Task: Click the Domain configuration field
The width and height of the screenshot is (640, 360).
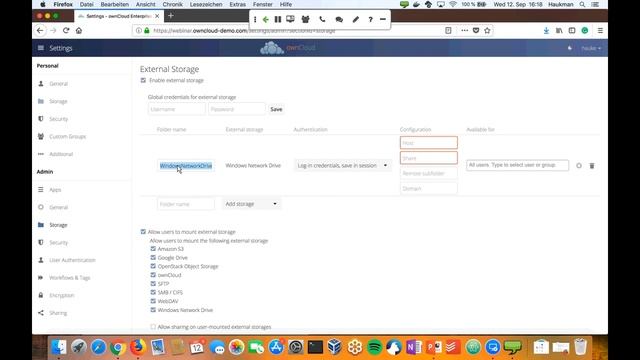Action: pos(429,189)
